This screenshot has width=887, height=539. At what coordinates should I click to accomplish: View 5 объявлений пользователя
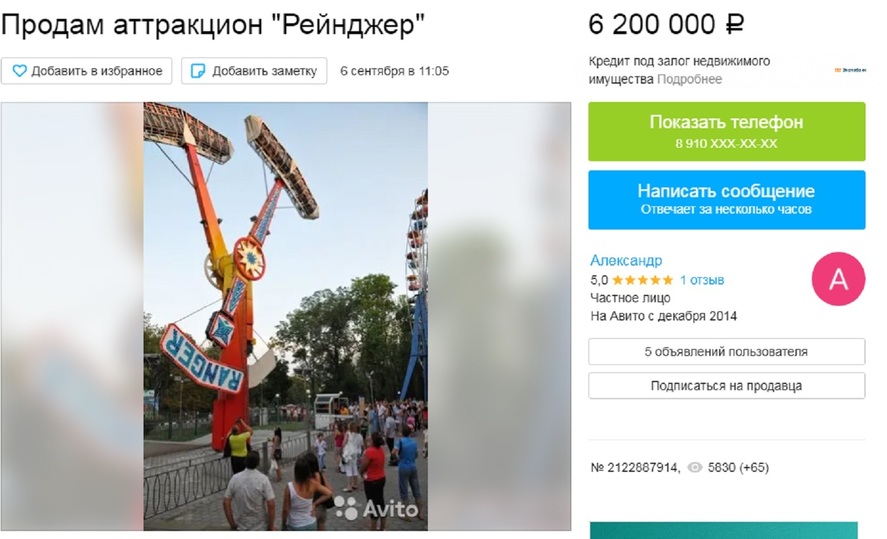point(726,352)
